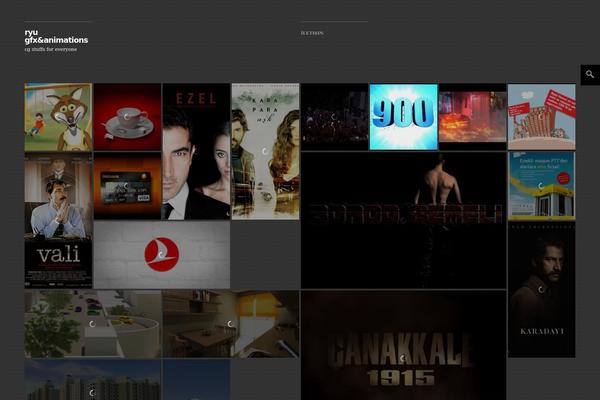Open the red fiery room thumbnail
The height and width of the screenshot is (400, 600).
[x=473, y=117]
